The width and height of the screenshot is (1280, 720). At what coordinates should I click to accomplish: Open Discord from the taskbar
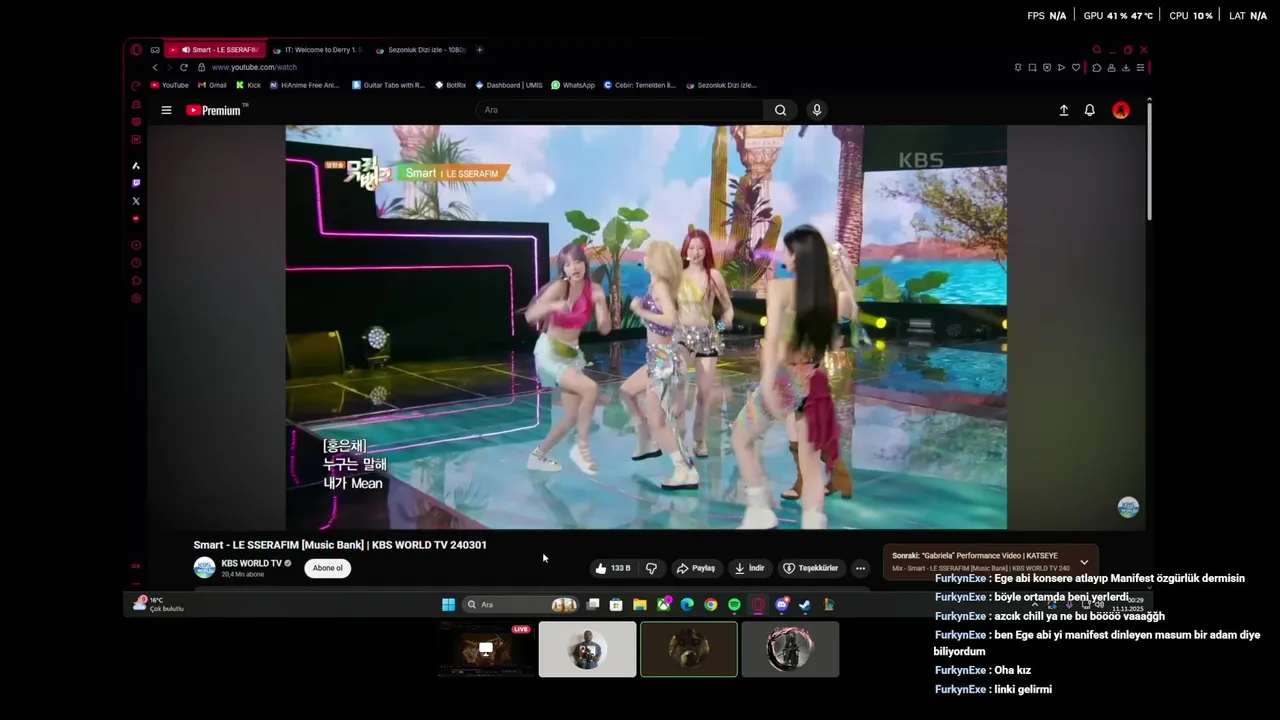click(782, 604)
